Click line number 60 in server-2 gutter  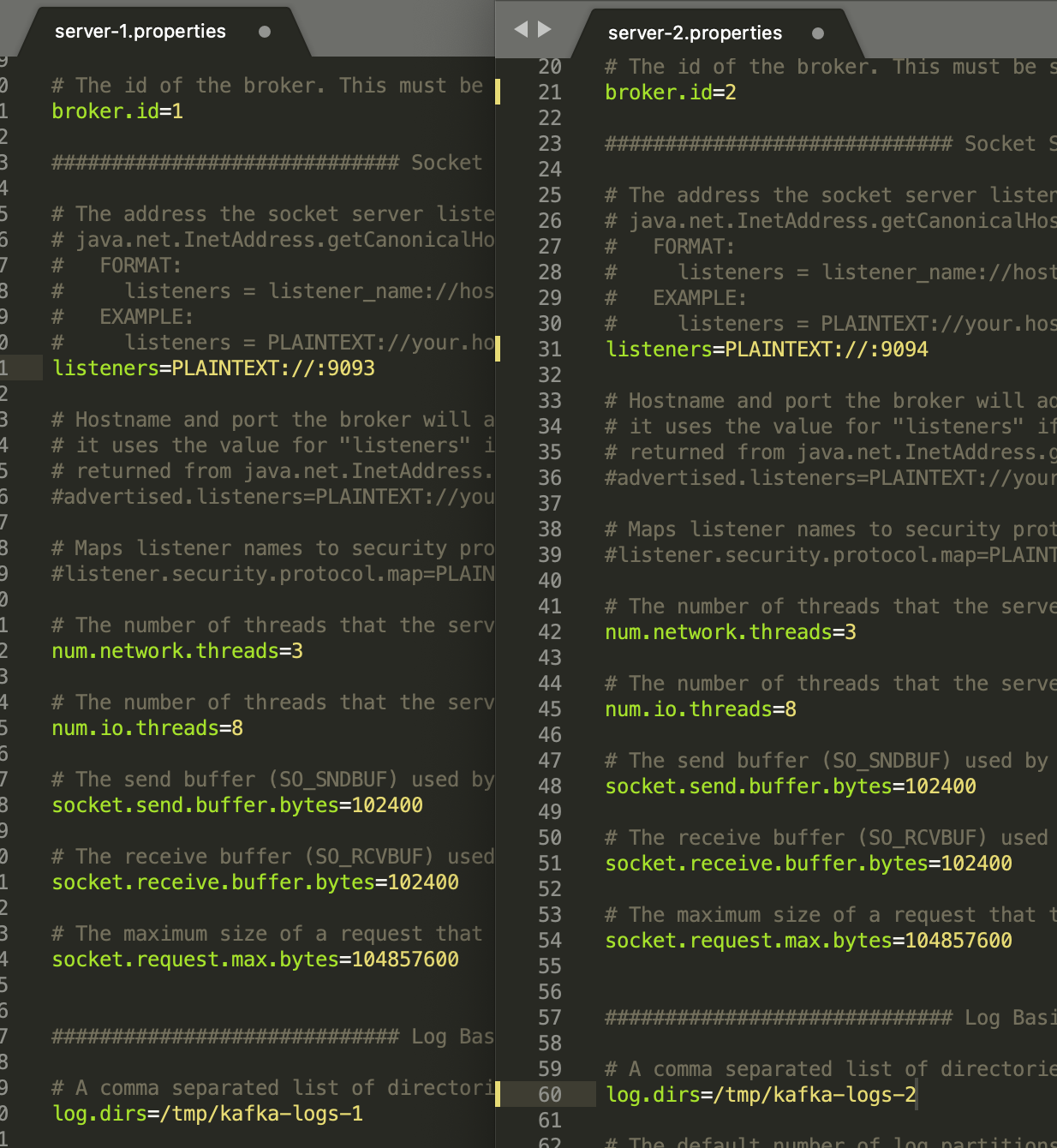(550, 1095)
